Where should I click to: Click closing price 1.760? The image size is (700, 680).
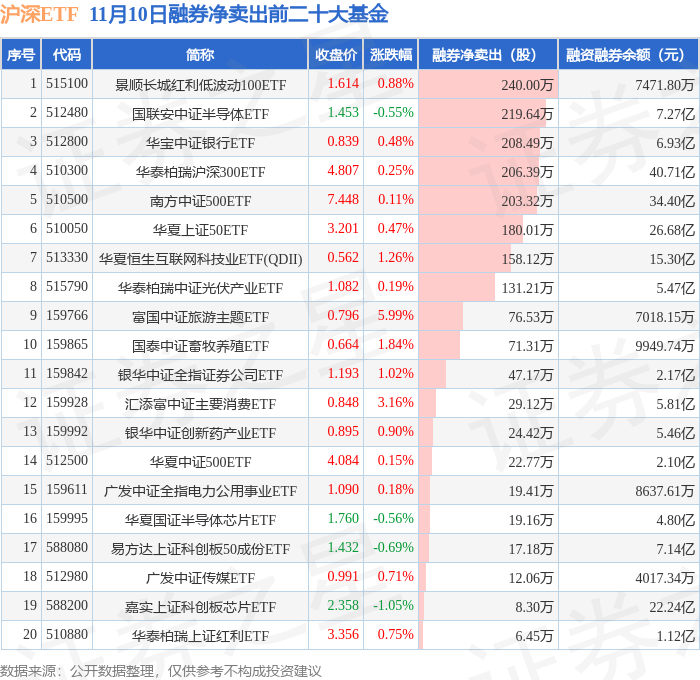click(x=343, y=519)
